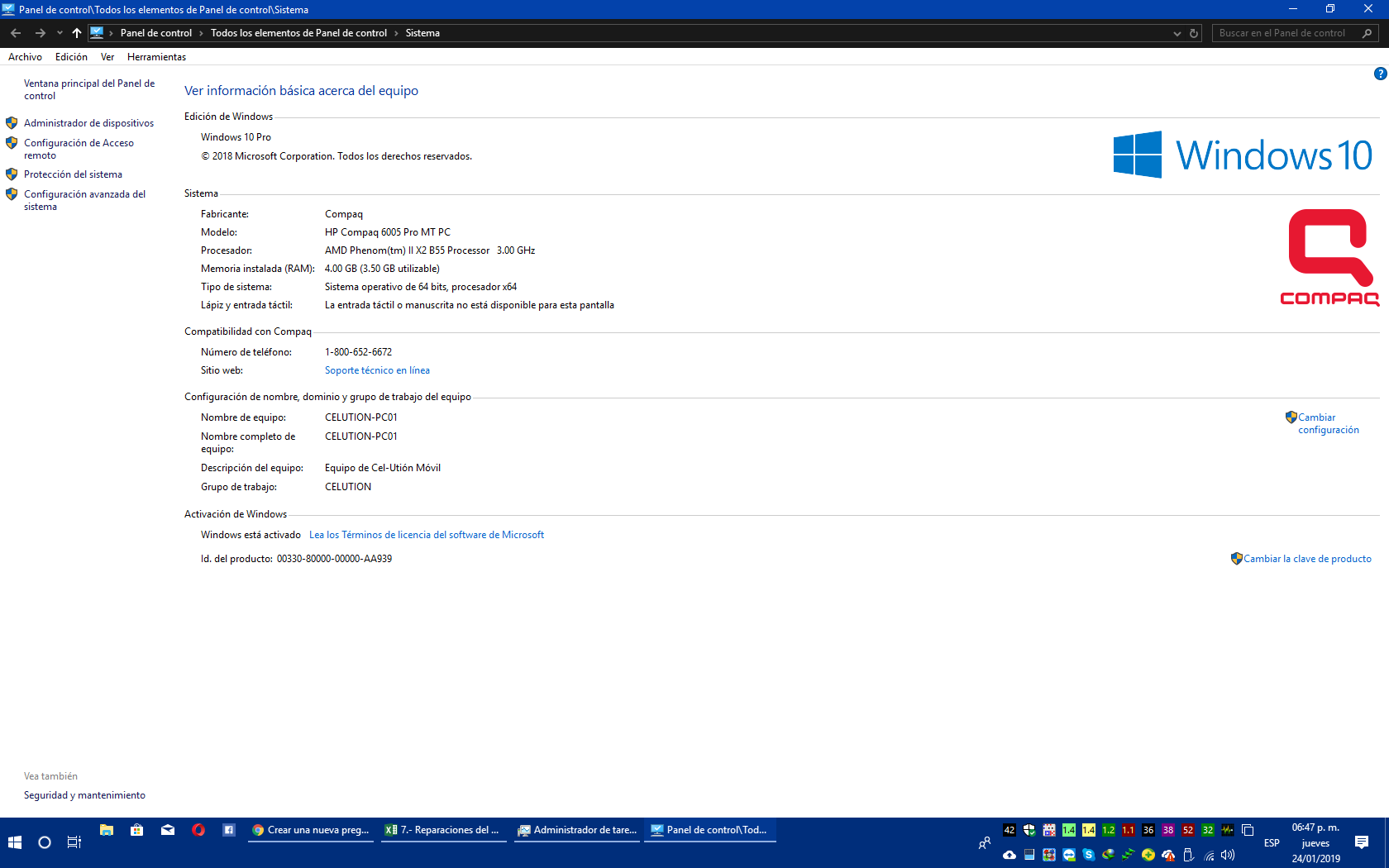The height and width of the screenshot is (868, 1389).
Task: Click the yellow-green plus circle tray icon
Action: click(1148, 855)
